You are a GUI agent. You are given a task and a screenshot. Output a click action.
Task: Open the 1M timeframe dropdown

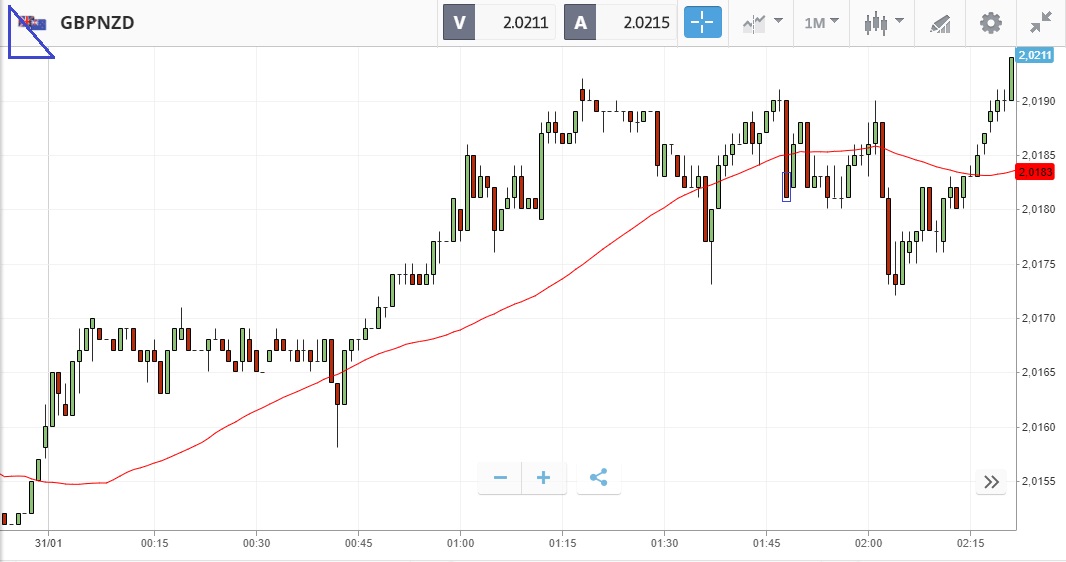tap(822, 22)
